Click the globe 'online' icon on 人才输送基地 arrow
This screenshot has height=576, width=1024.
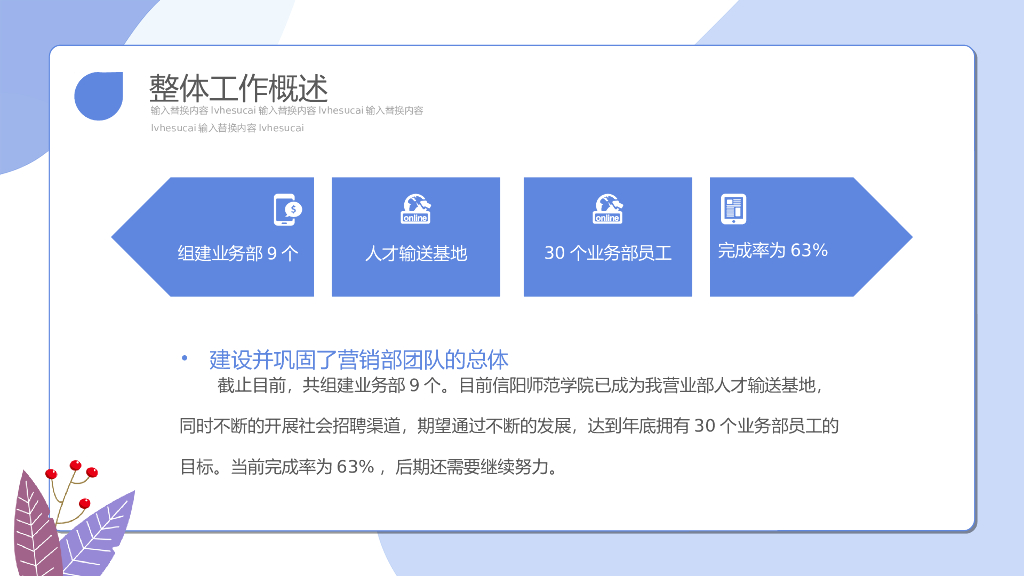[x=416, y=209]
